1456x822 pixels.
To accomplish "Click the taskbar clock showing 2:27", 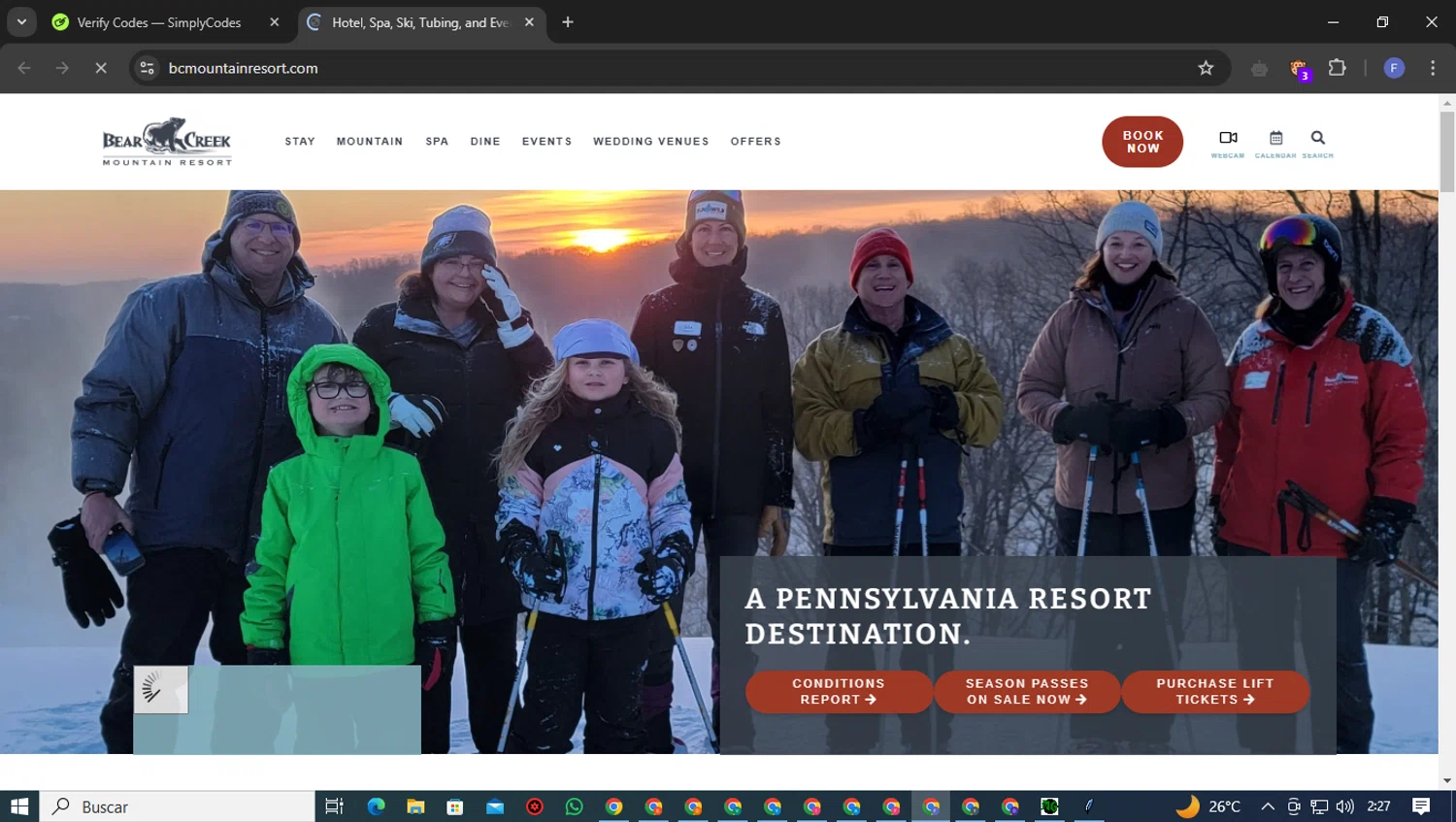I will click(x=1378, y=806).
